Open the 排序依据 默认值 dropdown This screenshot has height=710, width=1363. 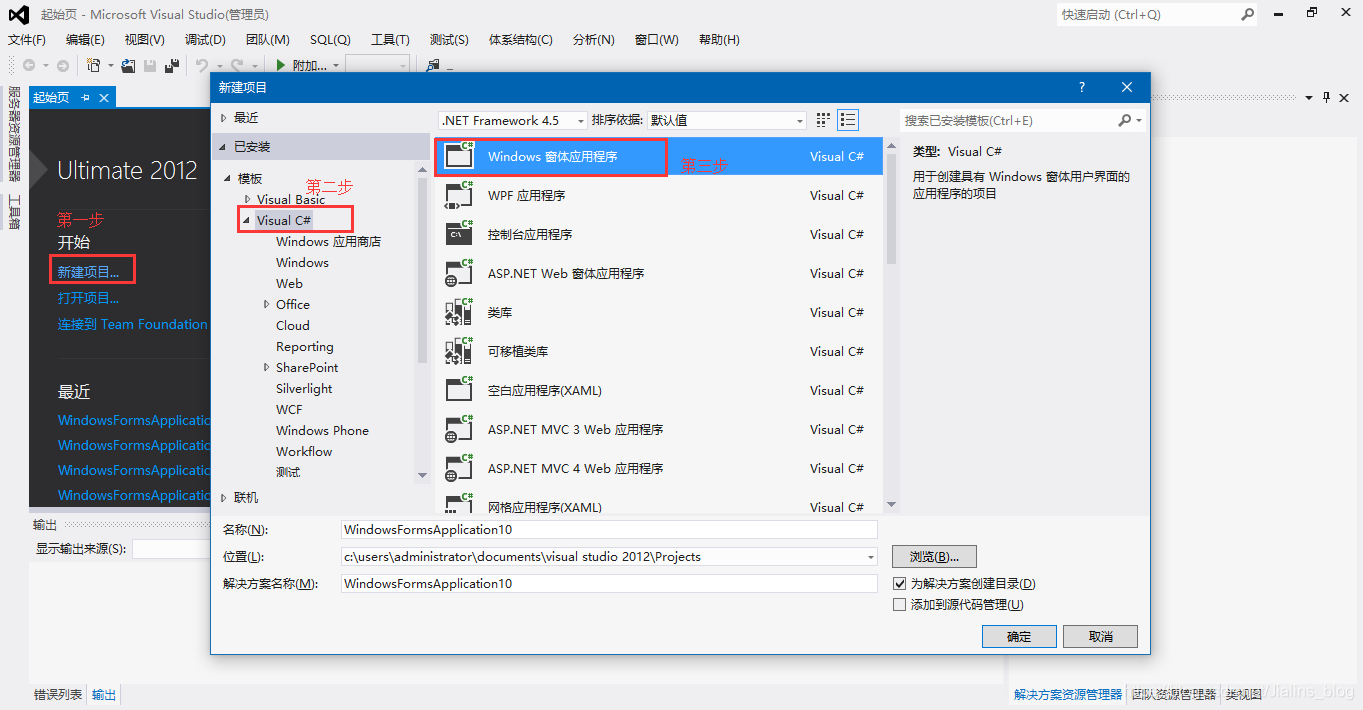coord(727,120)
